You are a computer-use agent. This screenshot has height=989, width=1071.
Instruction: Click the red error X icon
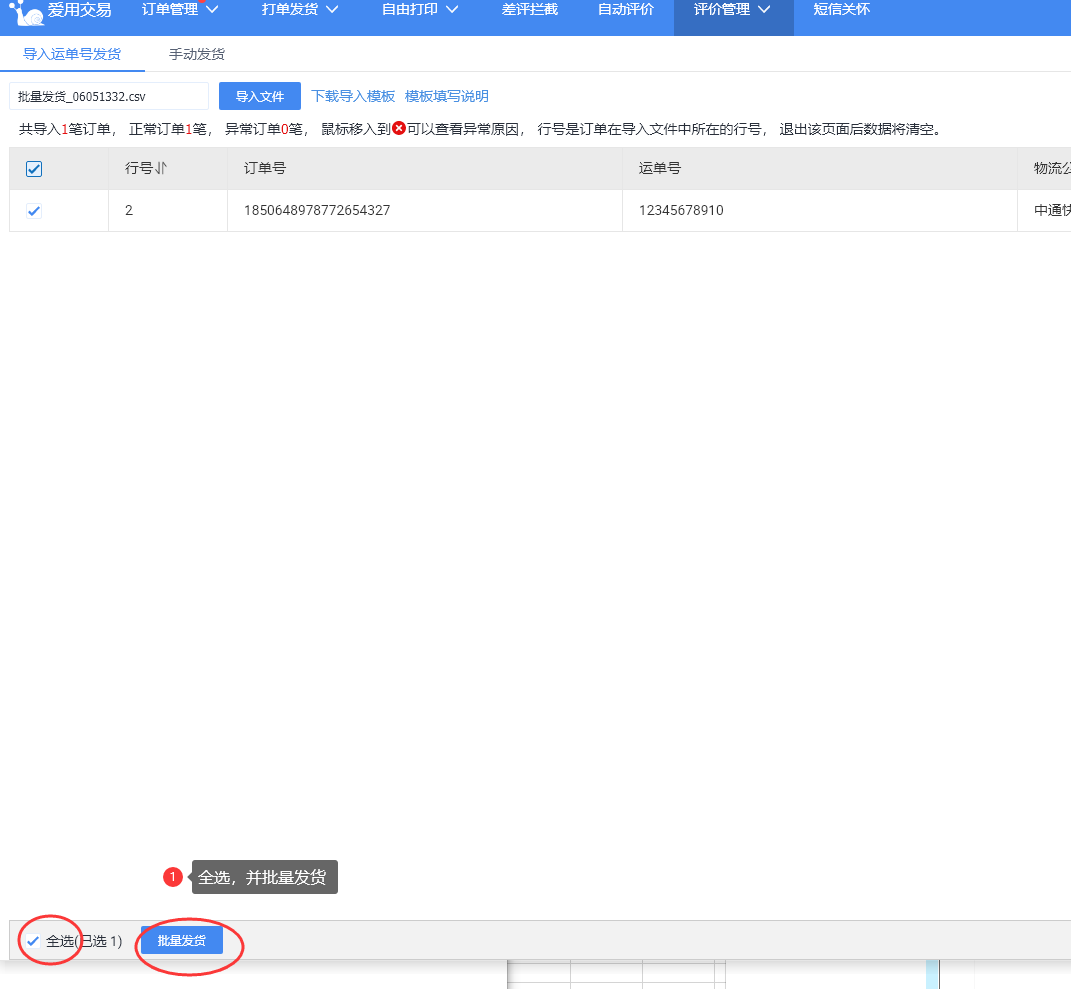(x=399, y=129)
